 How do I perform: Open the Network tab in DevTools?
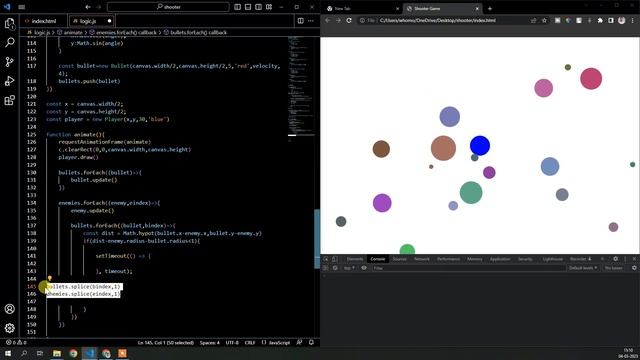coord(422,259)
